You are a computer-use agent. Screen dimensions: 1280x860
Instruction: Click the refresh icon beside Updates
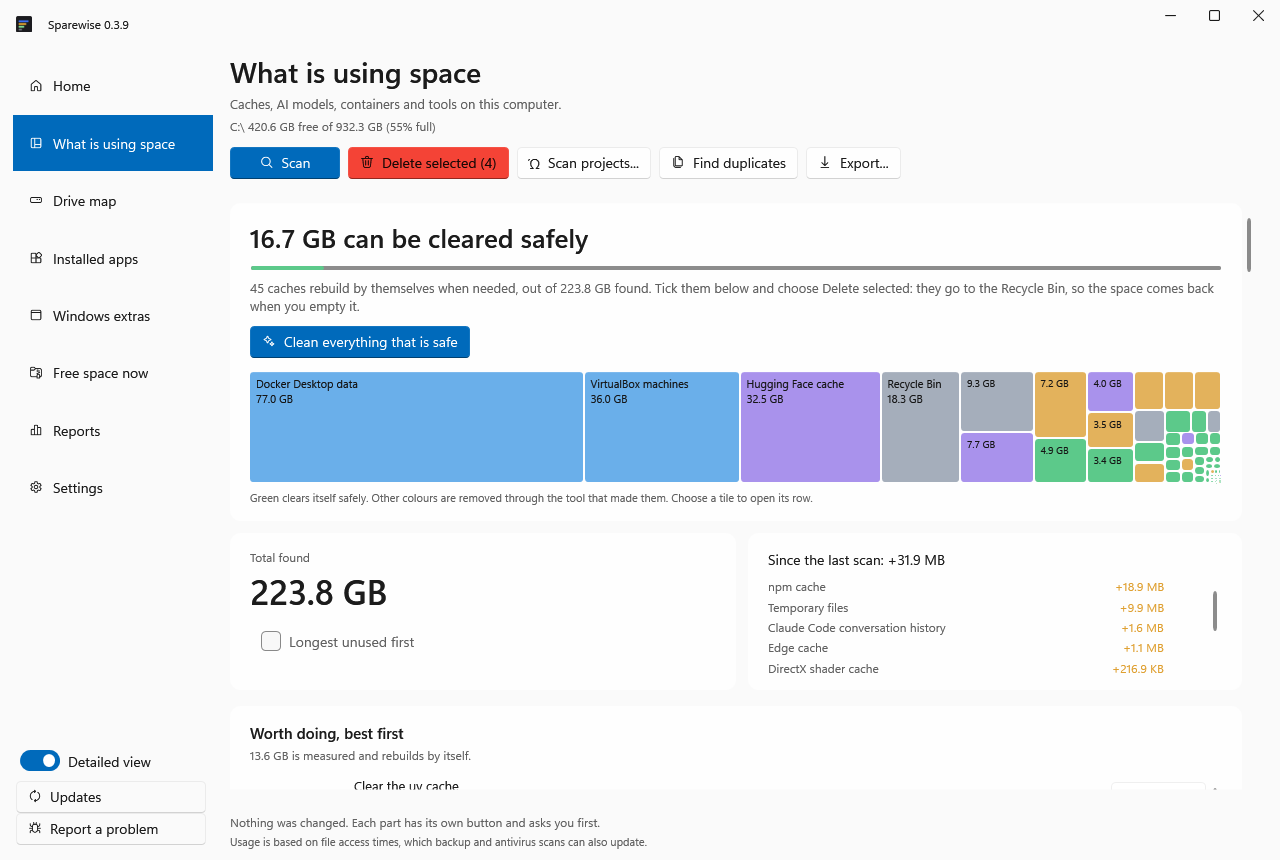pyautogui.click(x=35, y=797)
